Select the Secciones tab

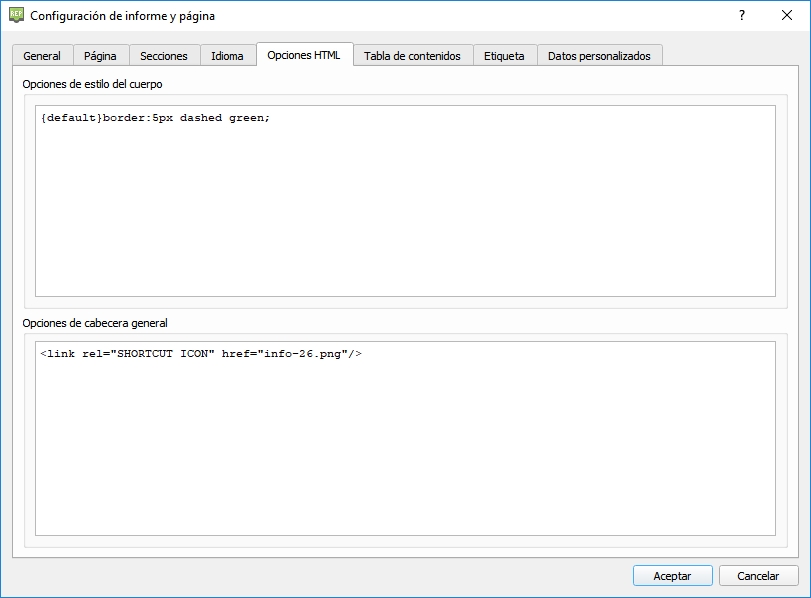(164, 56)
